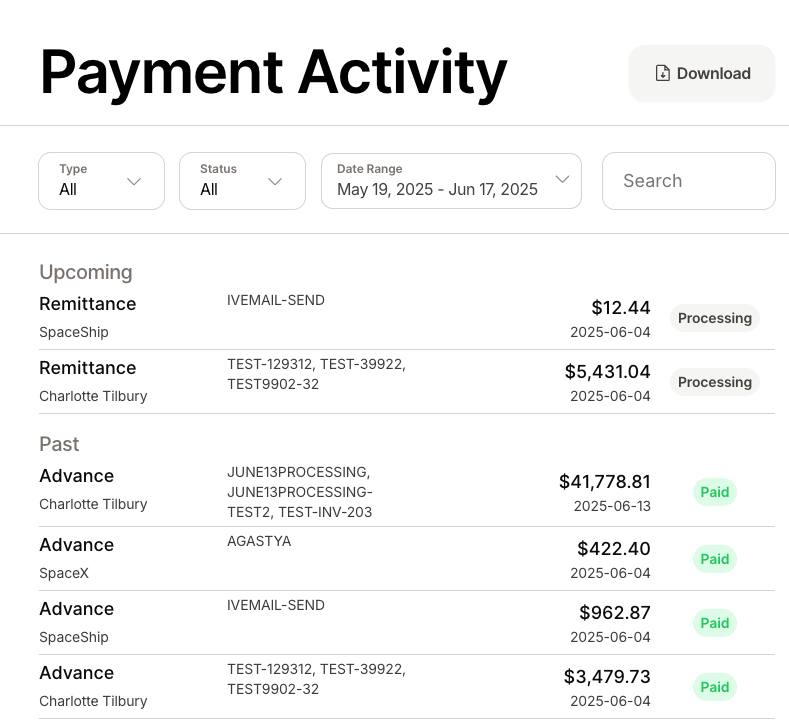Click Charlotte Tilbury under the $41,778.81 advance
The height and width of the screenshot is (723, 789).
(93, 504)
